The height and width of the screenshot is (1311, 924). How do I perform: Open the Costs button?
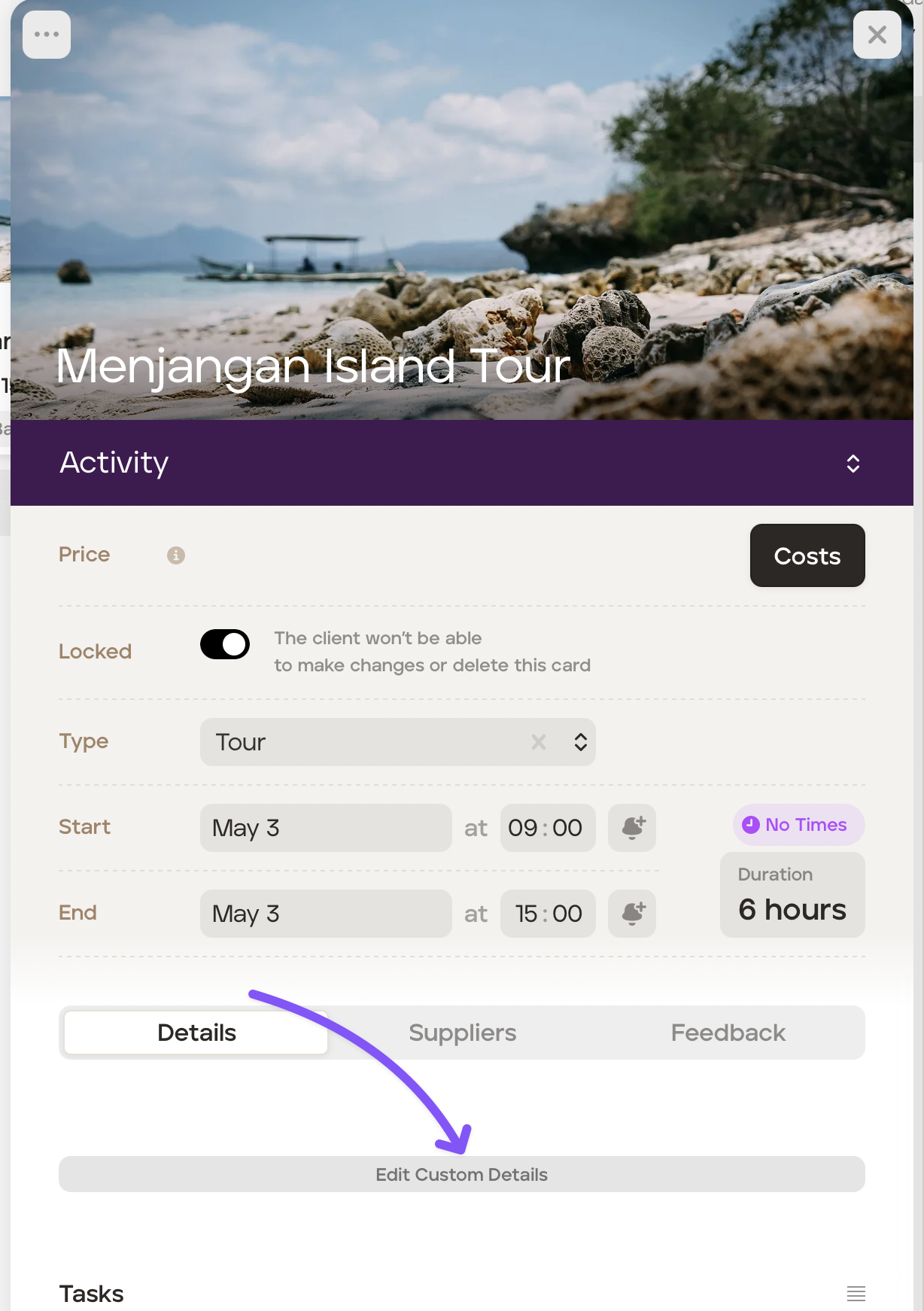pos(807,555)
